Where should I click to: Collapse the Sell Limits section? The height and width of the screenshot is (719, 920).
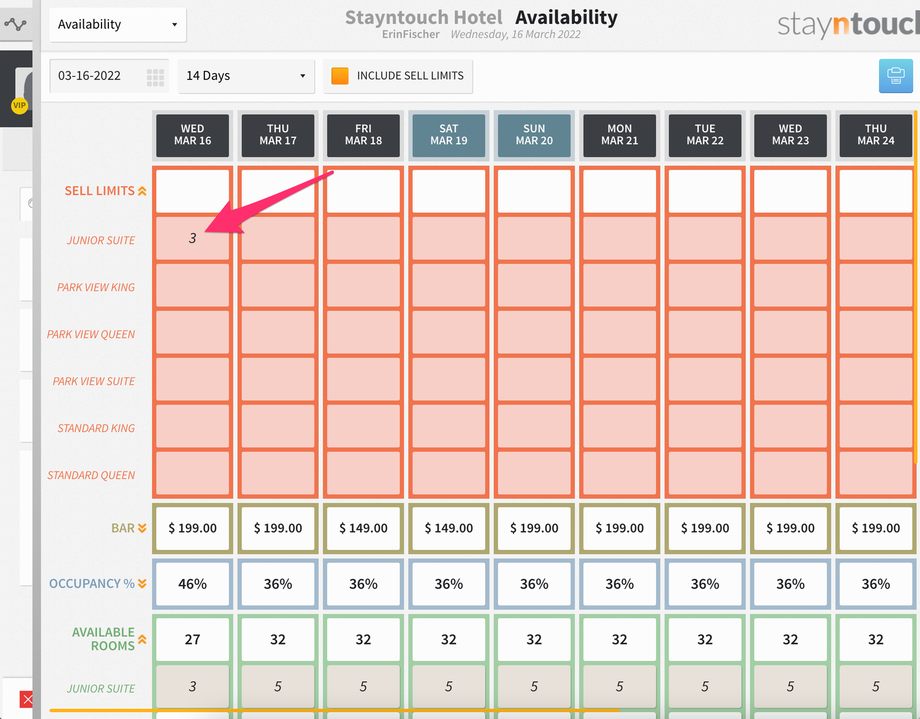coord(142,191)
